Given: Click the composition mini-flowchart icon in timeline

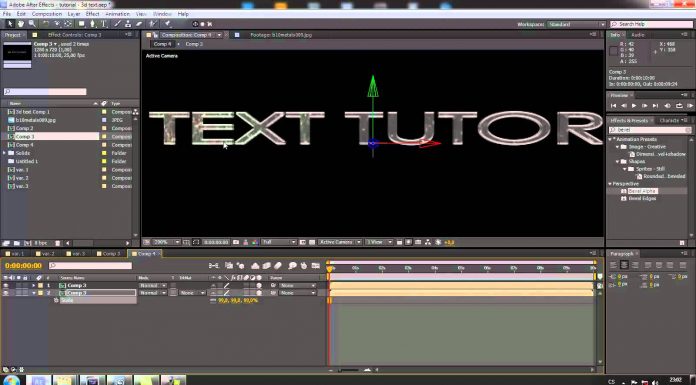Looking at the screenshot, I should coord(214,266).
